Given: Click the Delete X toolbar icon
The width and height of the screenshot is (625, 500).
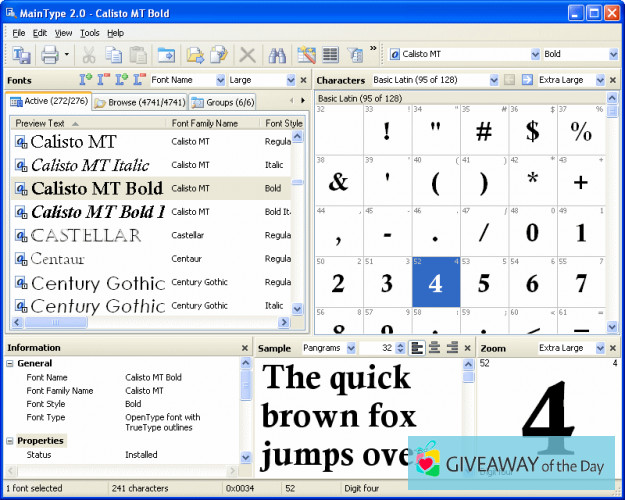Looking at the screenshot, I should 247,55.
